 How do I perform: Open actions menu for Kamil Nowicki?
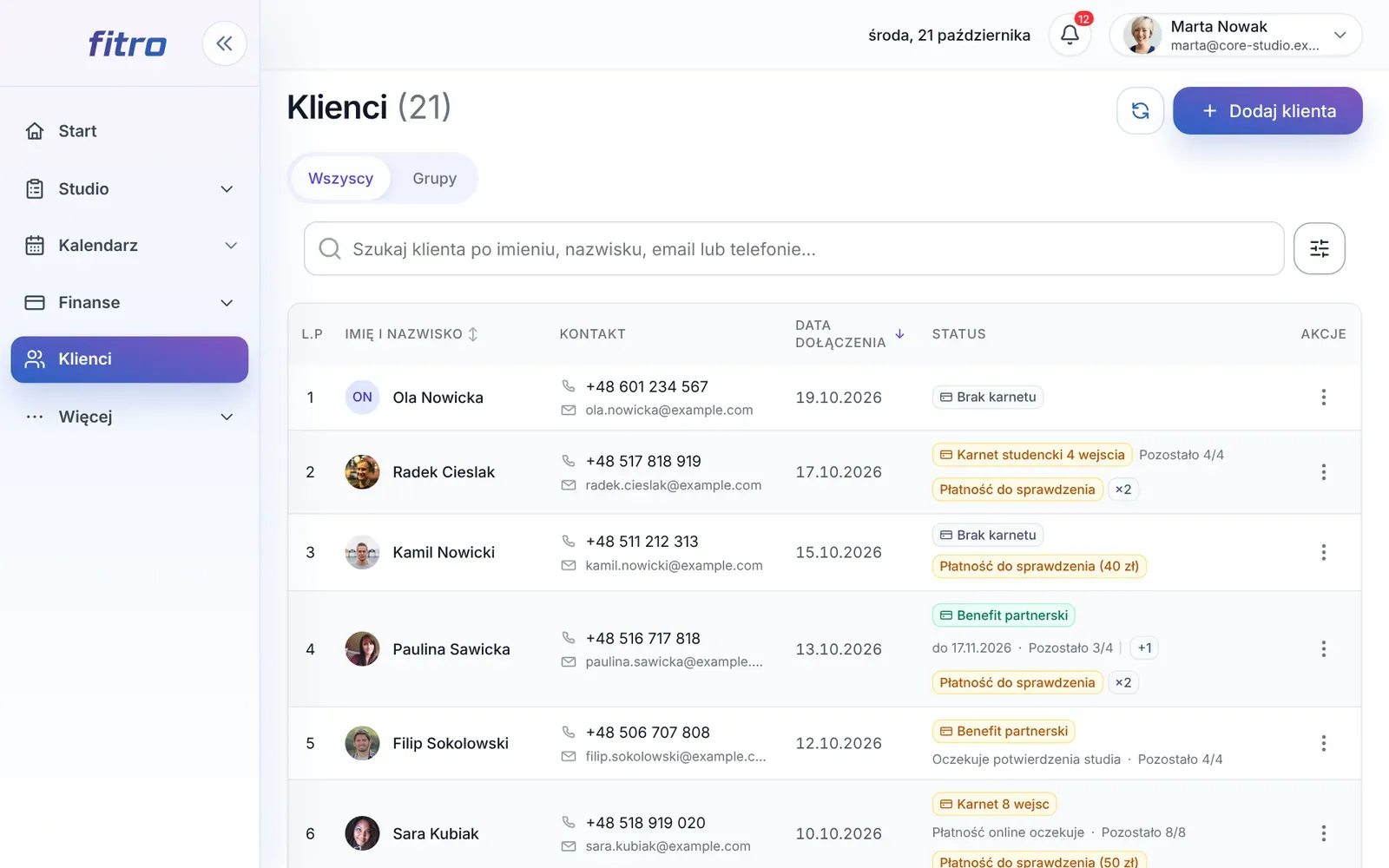click(1323, 553)
